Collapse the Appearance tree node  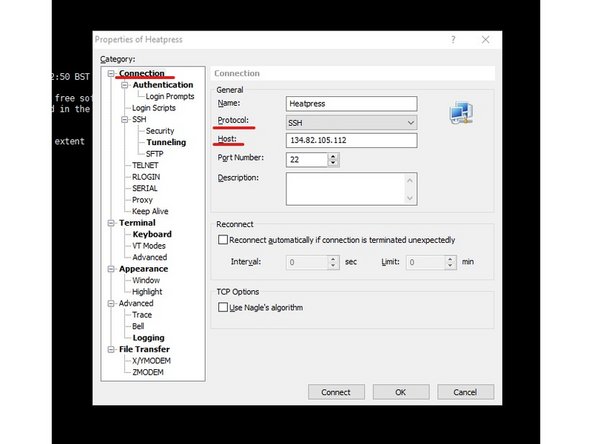(x=111, y=269)
